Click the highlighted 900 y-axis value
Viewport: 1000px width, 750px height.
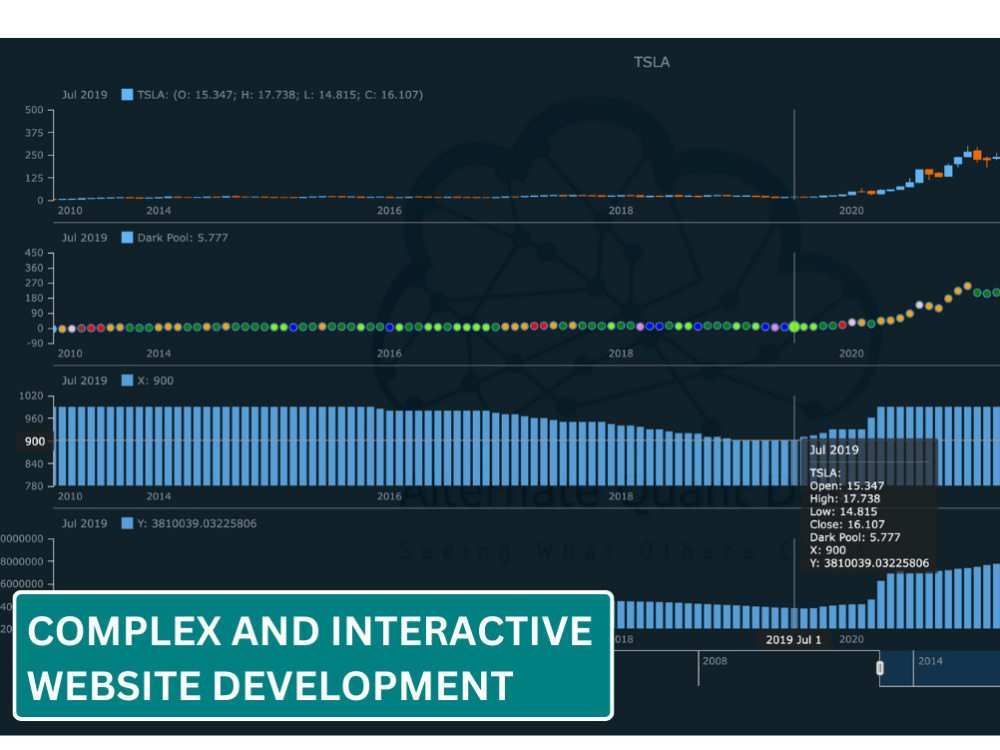34,441
